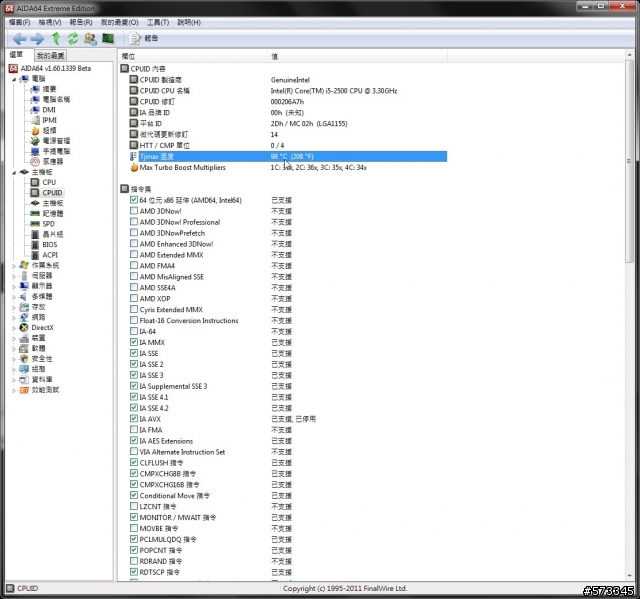Click the clock icon under Computer tree node

[x=35, y=162]
